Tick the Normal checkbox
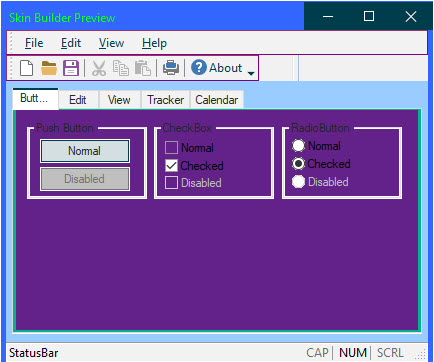 click(x=171, y=147)
